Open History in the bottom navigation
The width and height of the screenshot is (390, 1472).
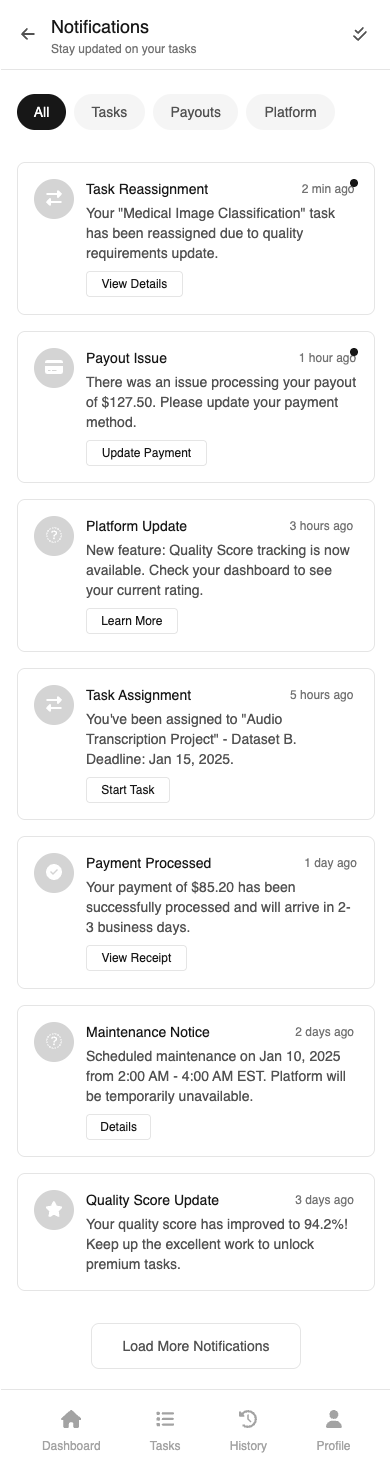tap(248, 1430)
